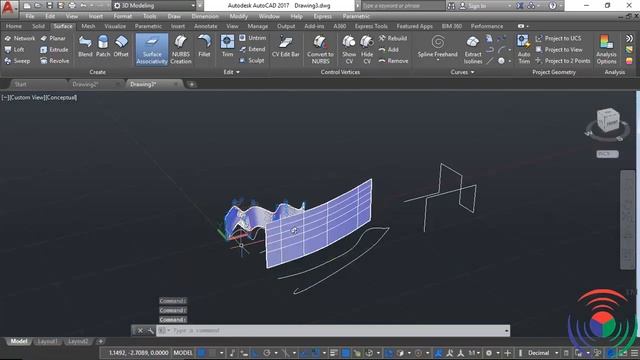Click the surface Extend tool
The width and height of the screenshot is (640, 360).
pos(252,49)
